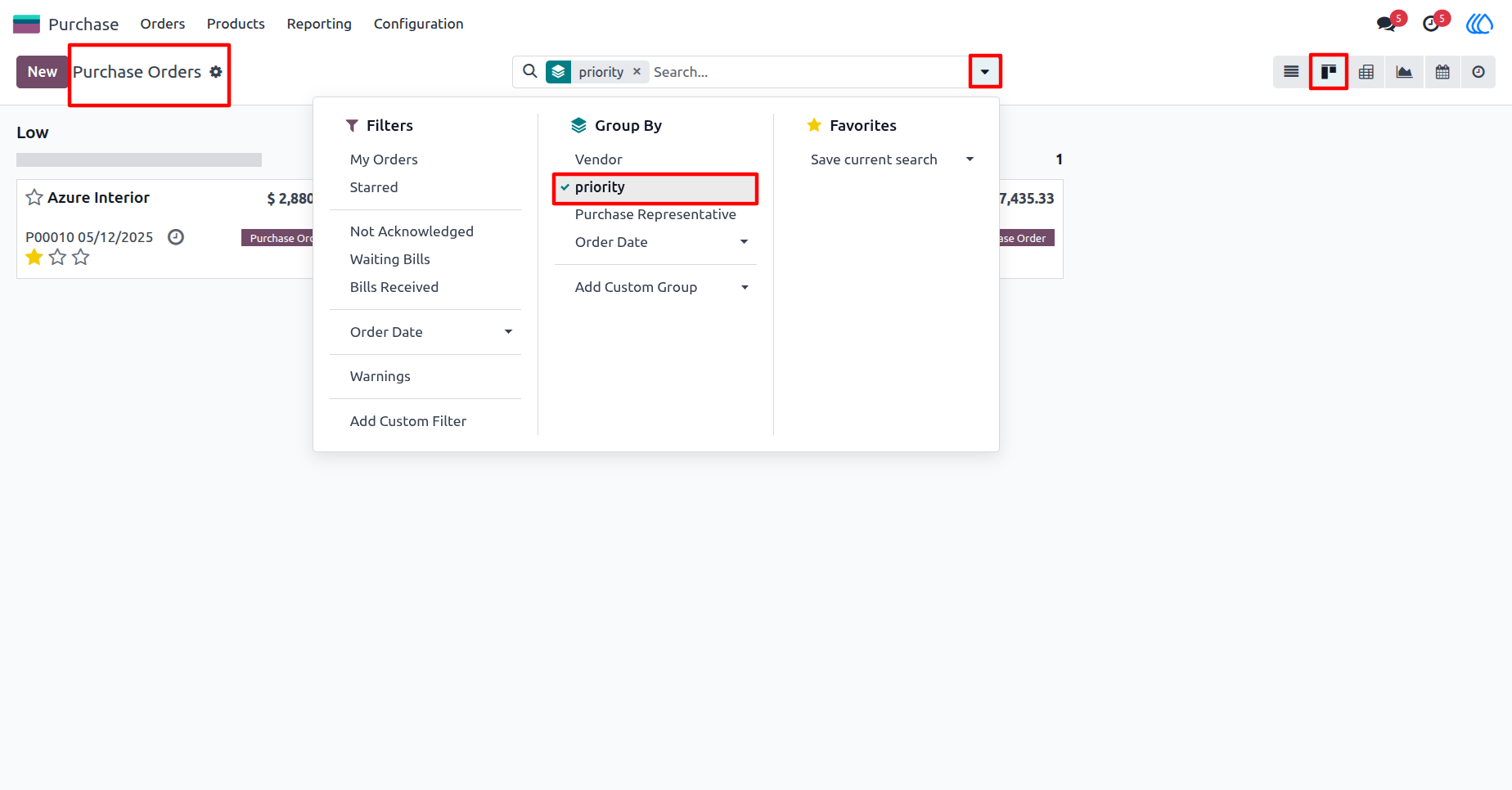Screen dimensions: 1512x790
Task: Open the Purchase Orders gear settings
Action: pyautogui.click(x=216, y=72)
